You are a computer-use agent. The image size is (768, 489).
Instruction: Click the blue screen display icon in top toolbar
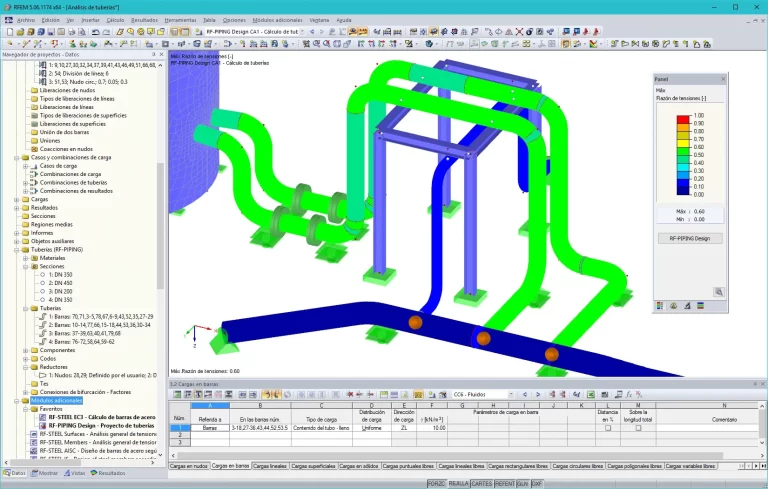pyautogui.click(x=566, y=32)
